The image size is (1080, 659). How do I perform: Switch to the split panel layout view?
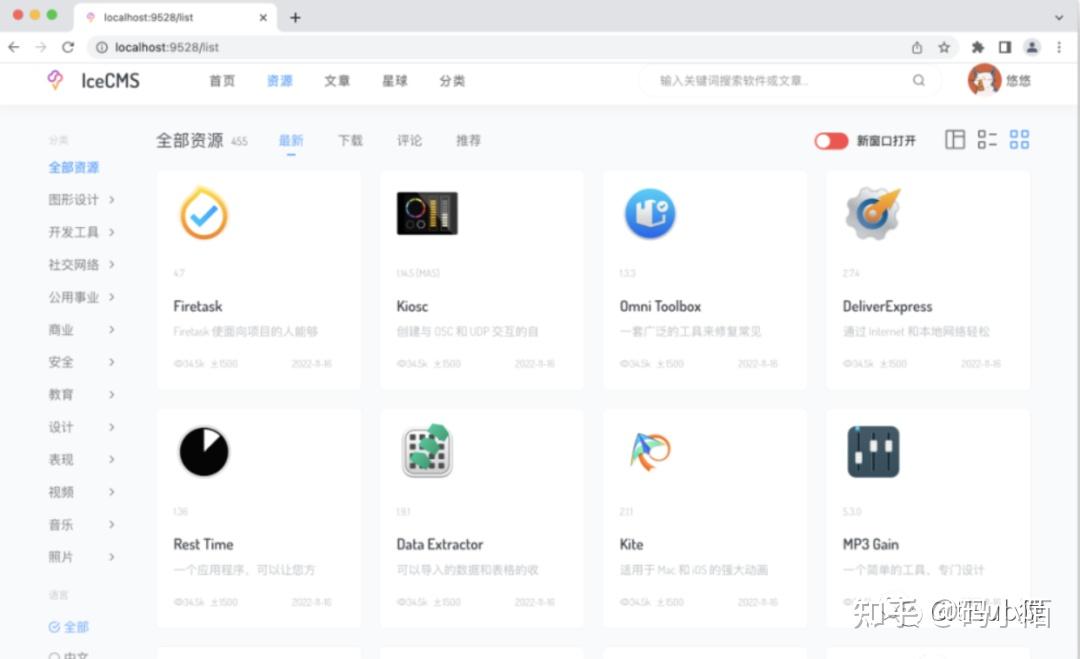pyautogui.click(x=955, y=140)
